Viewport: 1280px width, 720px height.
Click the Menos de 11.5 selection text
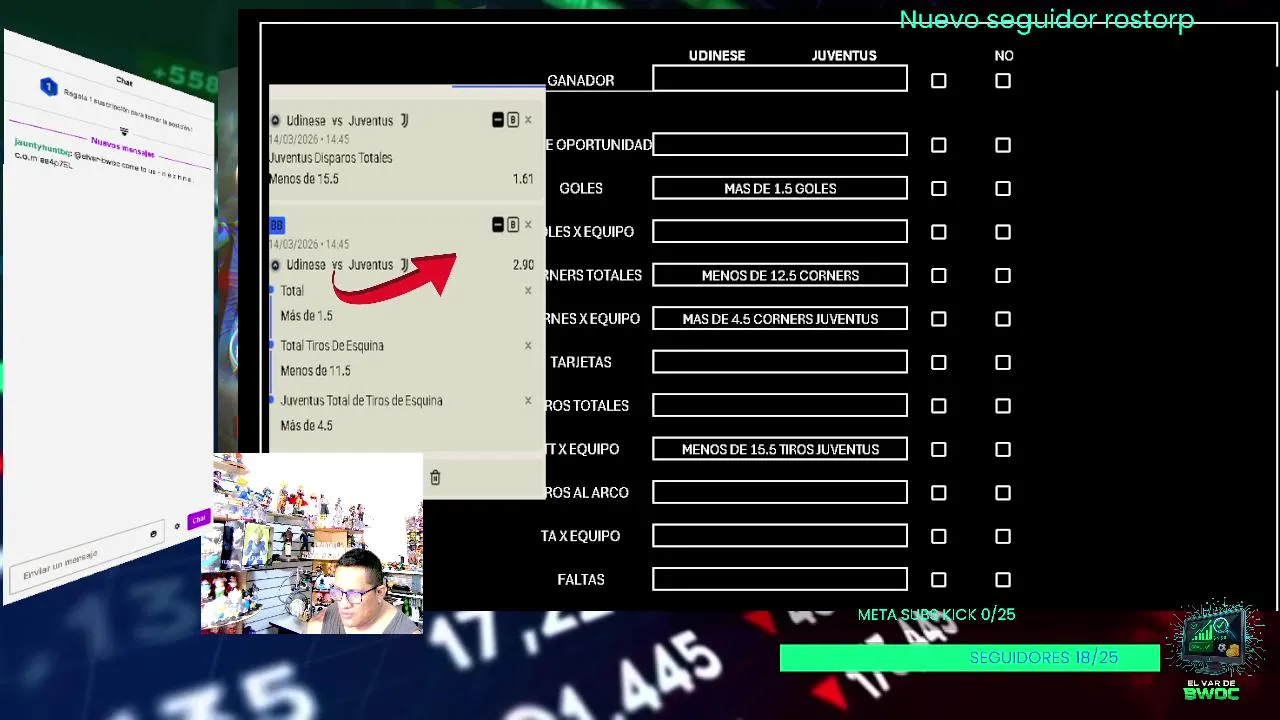pyautogui.click(x=315, y=371)
